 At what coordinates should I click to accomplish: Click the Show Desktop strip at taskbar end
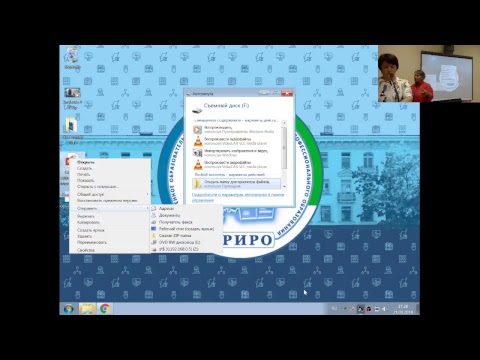(418, 309)
